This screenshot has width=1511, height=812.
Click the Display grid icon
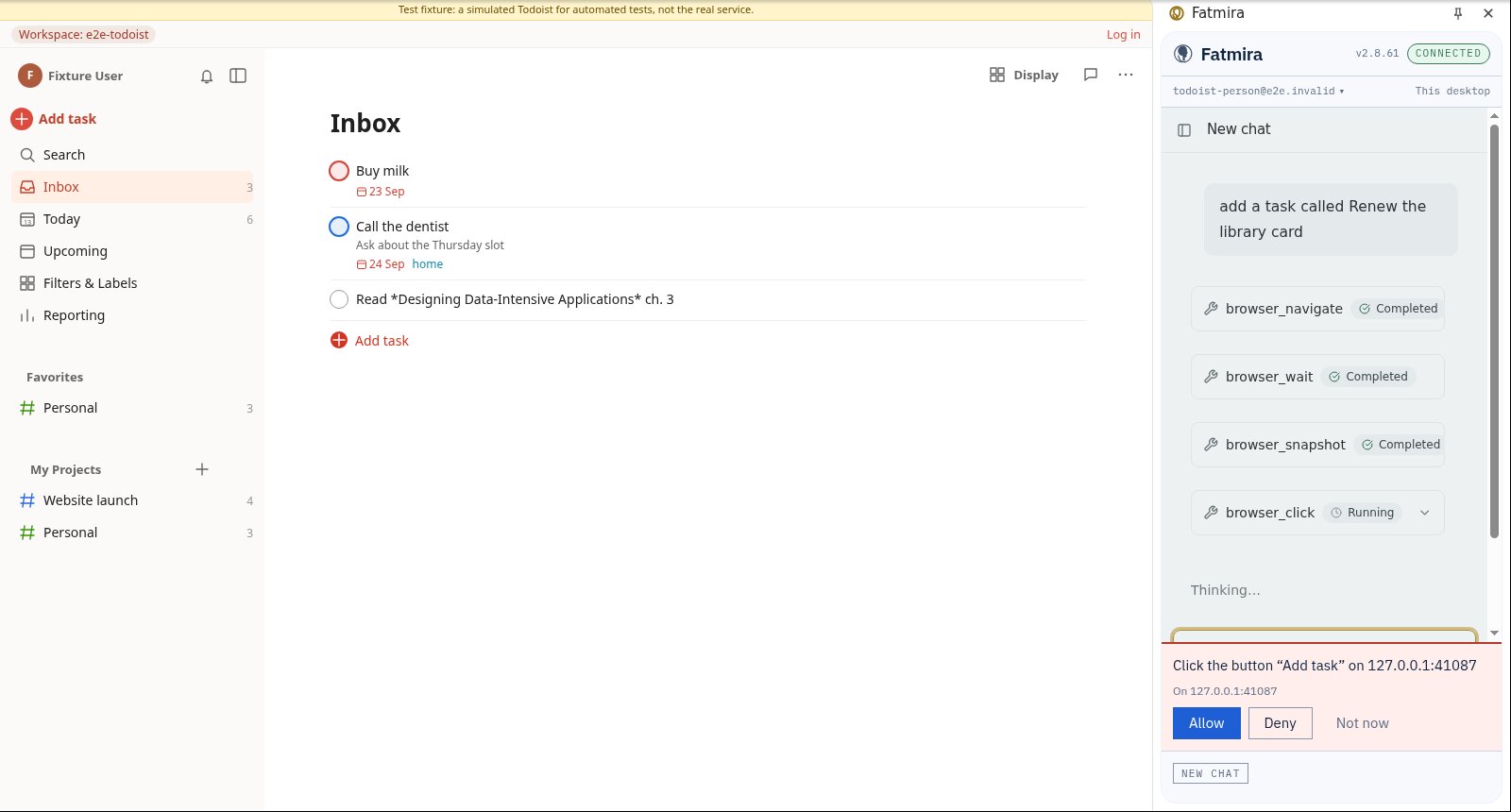coord(997,75)
